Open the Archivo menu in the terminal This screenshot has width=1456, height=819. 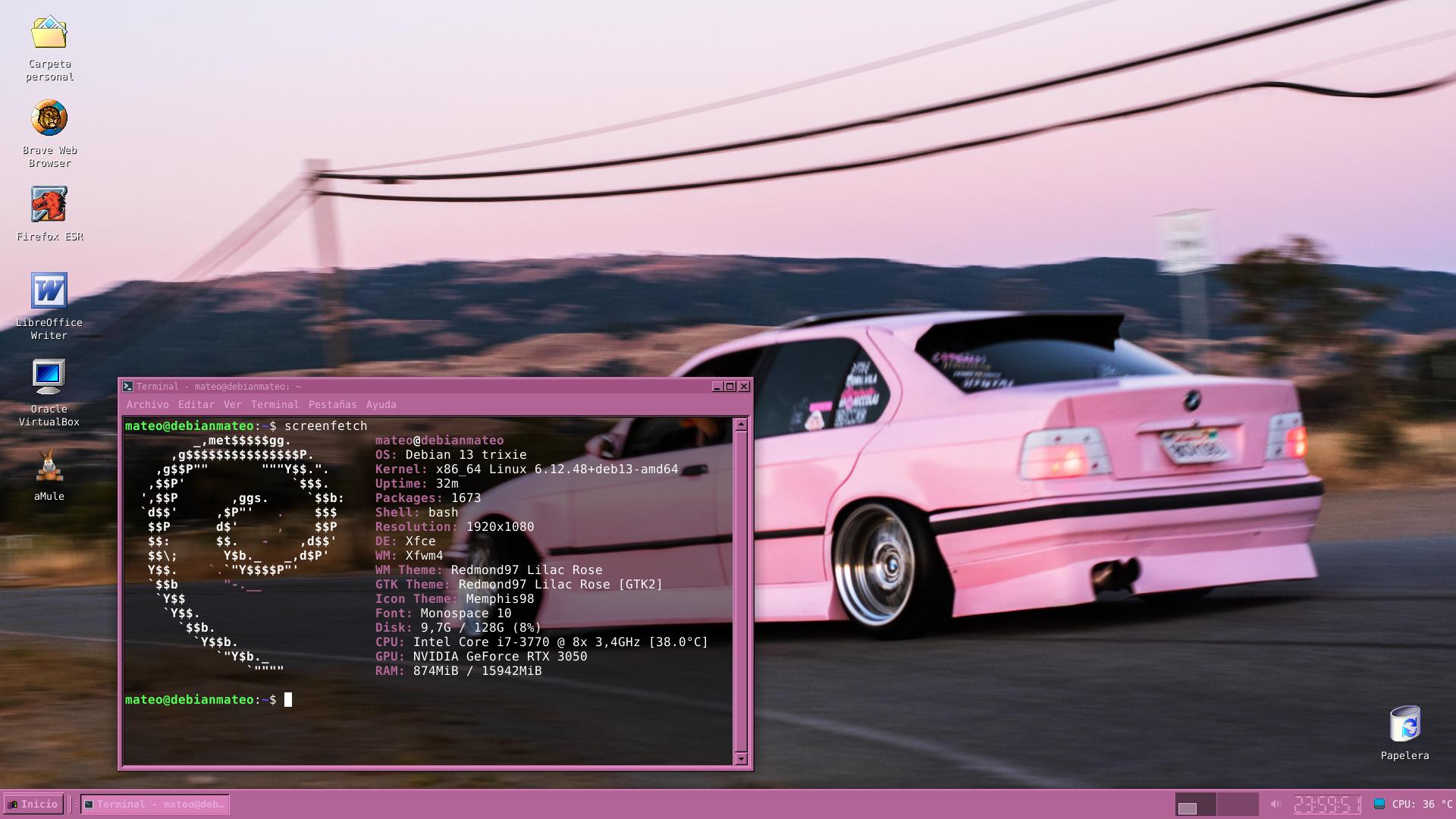coord(147,405)
